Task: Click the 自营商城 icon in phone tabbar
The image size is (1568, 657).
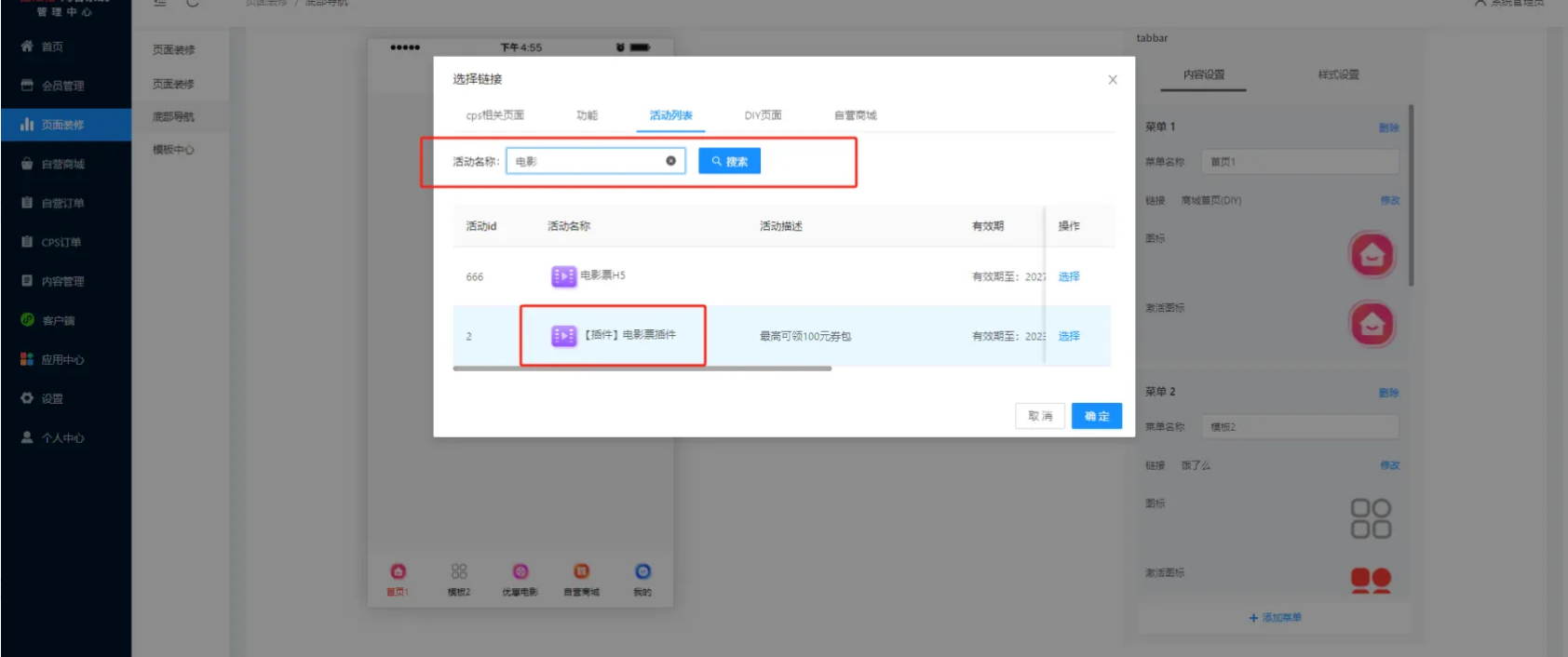Action: [581, 571]
